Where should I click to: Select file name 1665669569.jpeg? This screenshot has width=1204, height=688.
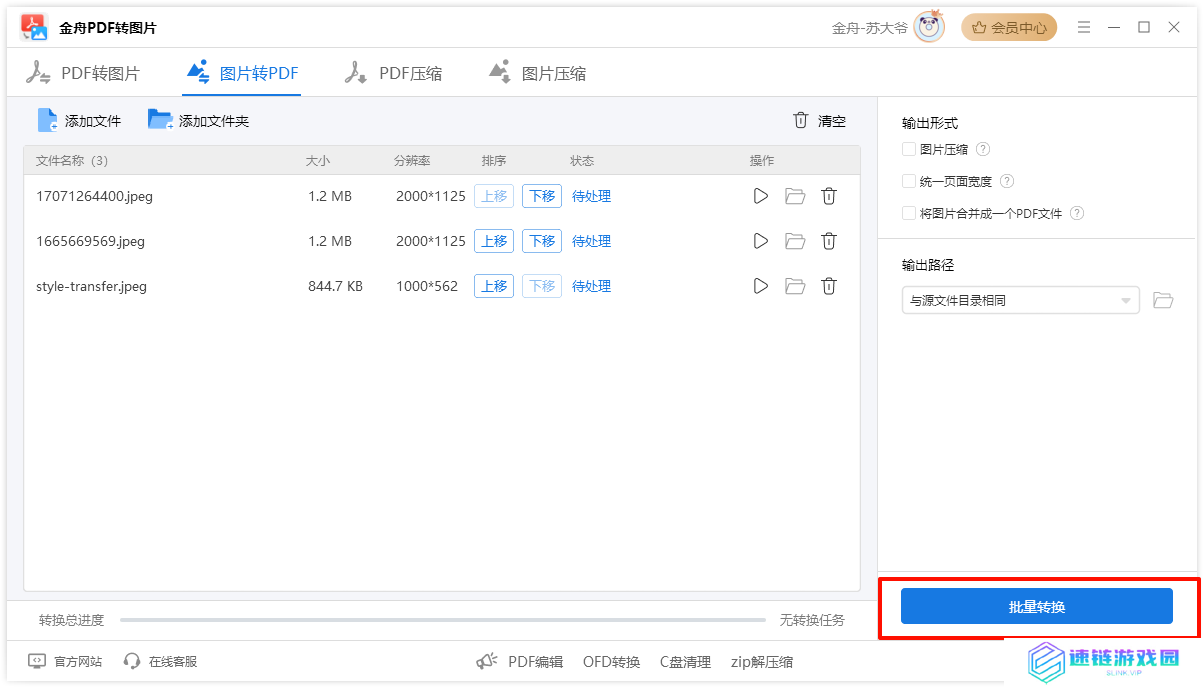[x=90, y=241]
